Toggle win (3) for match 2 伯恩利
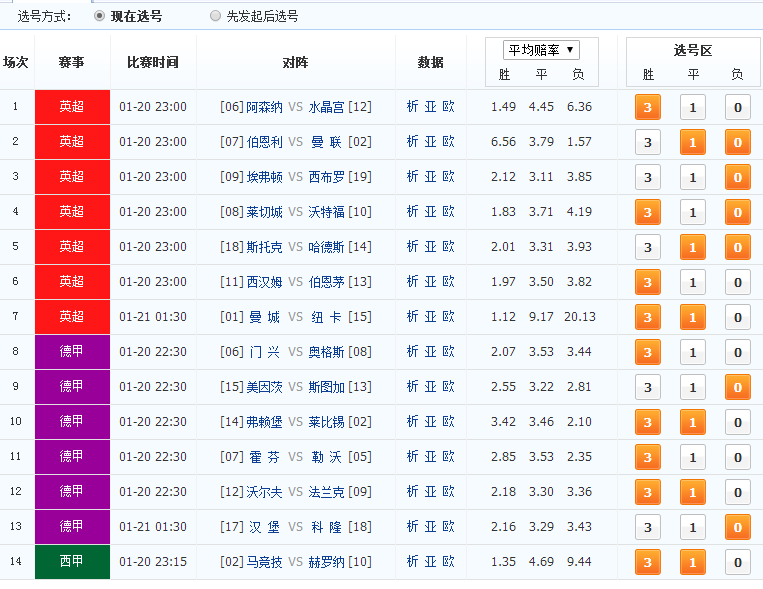The height and width of the screenshot is (589, 763). (x=648, y=142)
